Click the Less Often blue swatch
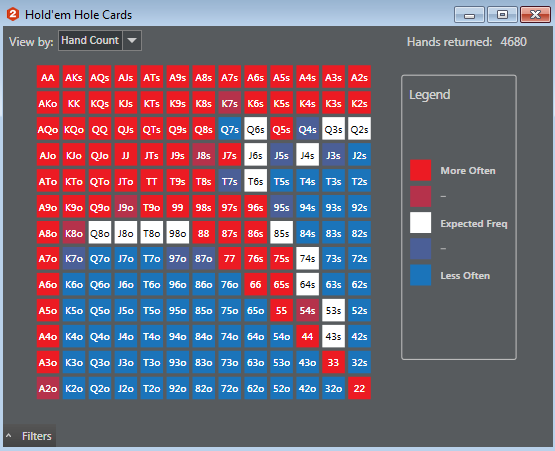This screenshot has height=451, width=555. 420,275
